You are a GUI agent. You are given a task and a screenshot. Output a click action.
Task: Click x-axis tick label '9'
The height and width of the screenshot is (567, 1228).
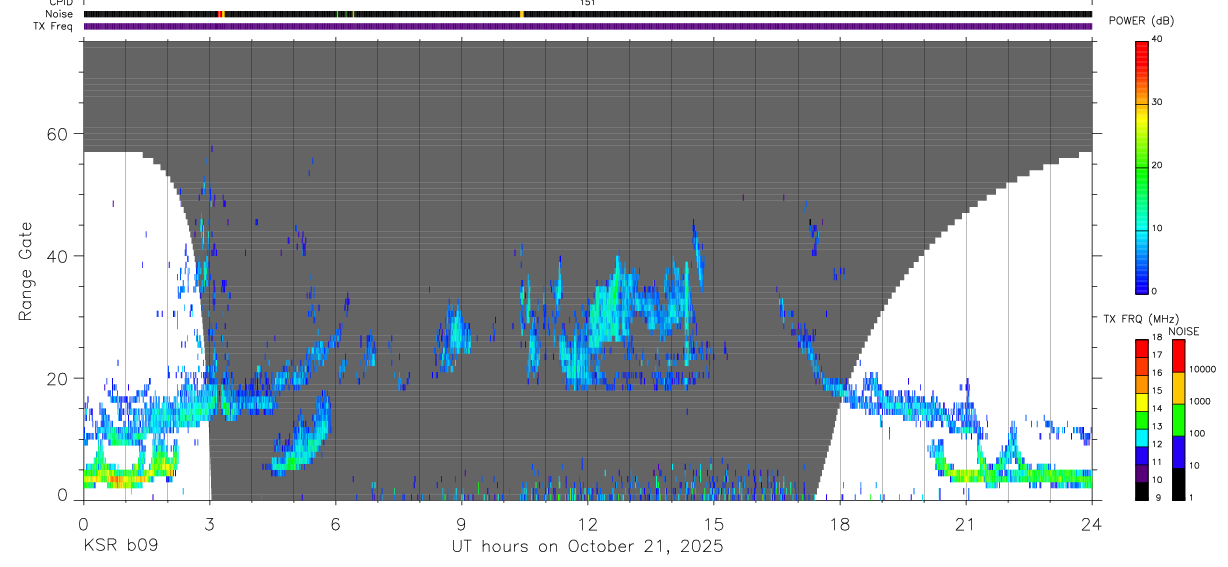(x=461, y=524)
